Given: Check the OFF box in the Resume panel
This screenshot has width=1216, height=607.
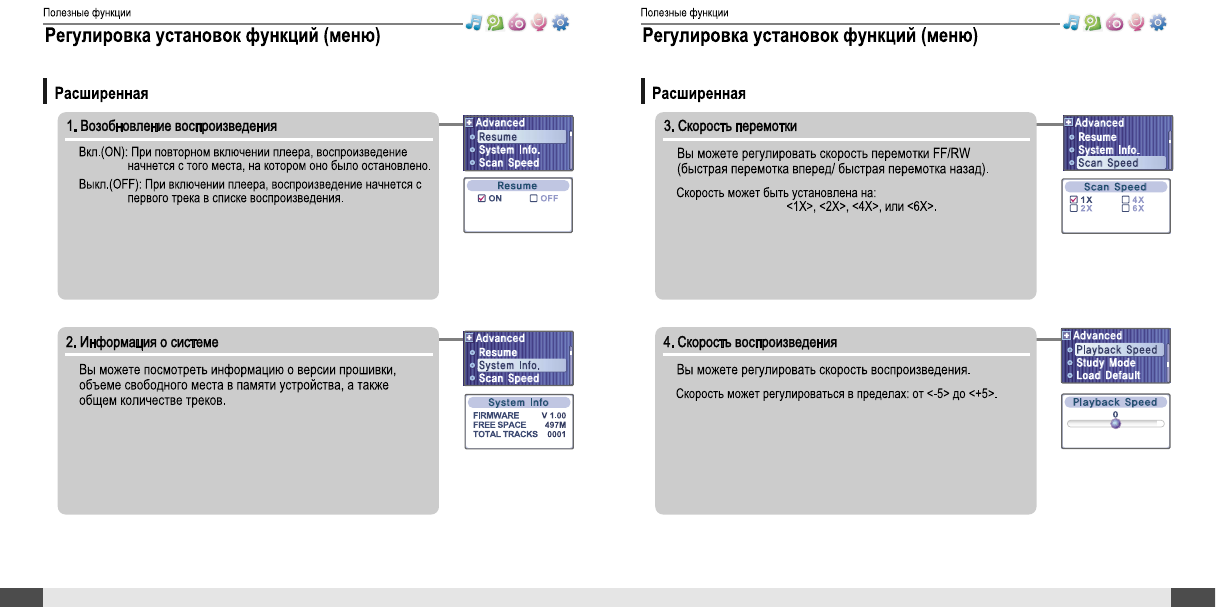Looking at the screenshot, I should tap(534, 198).
